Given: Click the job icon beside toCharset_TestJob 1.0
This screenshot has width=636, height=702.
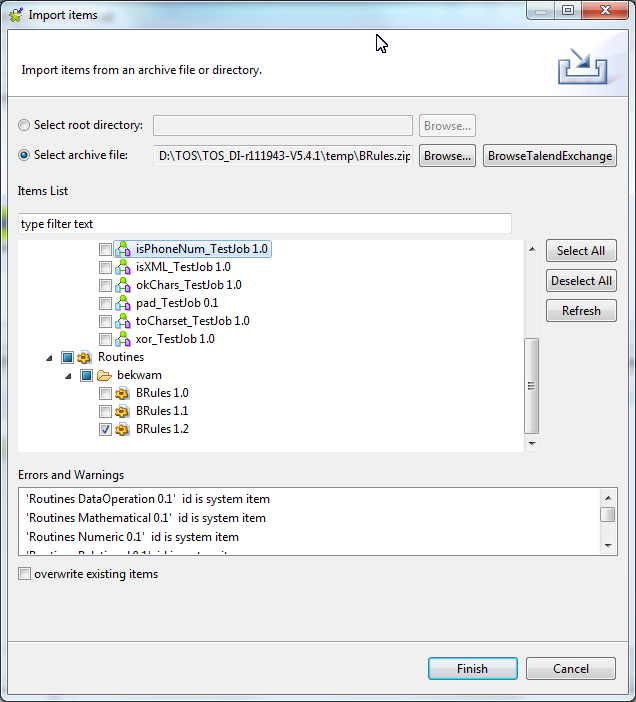Looking at the screenshot, I should [123, 321].
